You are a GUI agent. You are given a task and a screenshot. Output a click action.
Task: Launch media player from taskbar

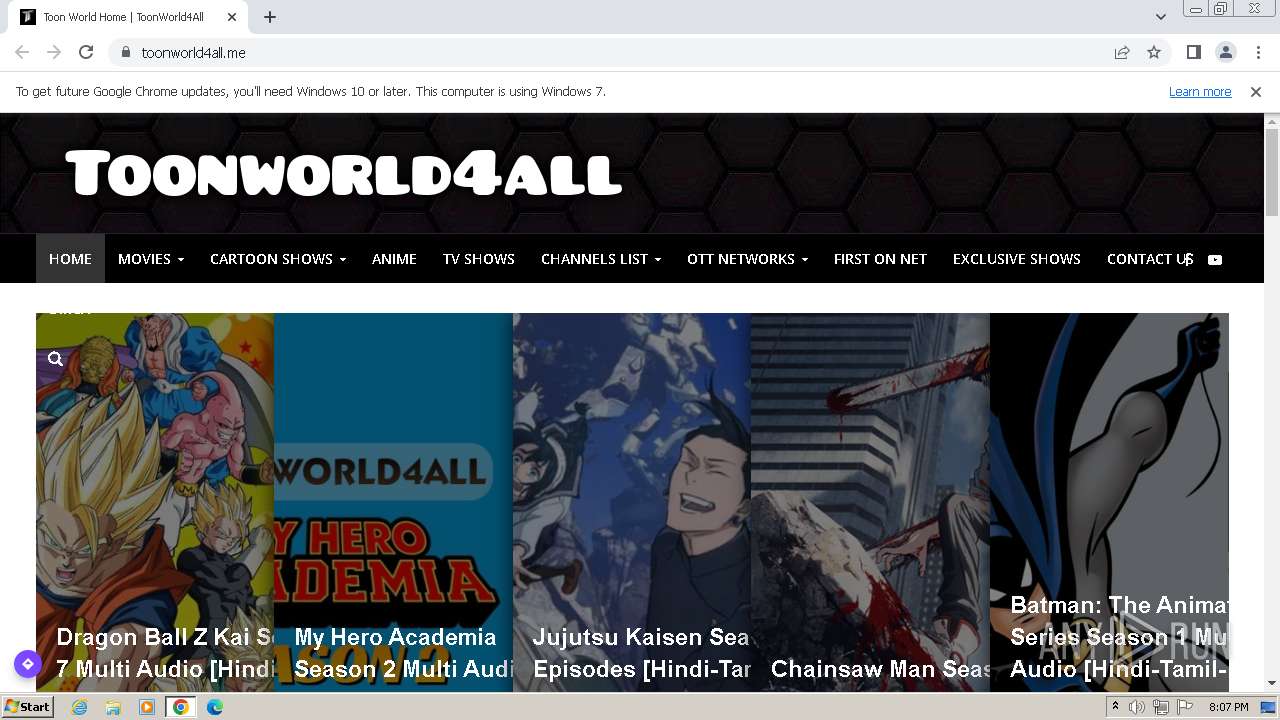(147, 707)
